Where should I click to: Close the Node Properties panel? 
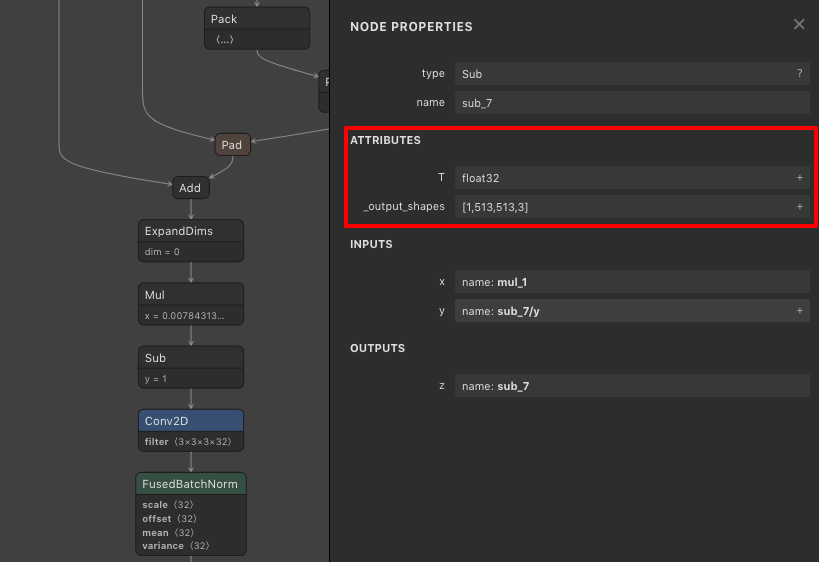[x=799, y=25]
